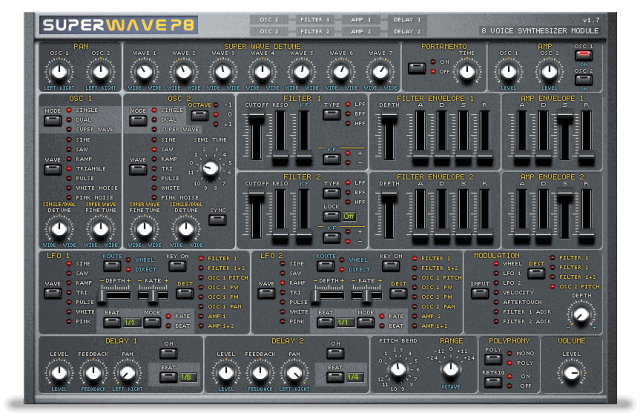Click the Modulation Input button
The height and width of the screenshot is (416, 640).
[x=480, y=293]
